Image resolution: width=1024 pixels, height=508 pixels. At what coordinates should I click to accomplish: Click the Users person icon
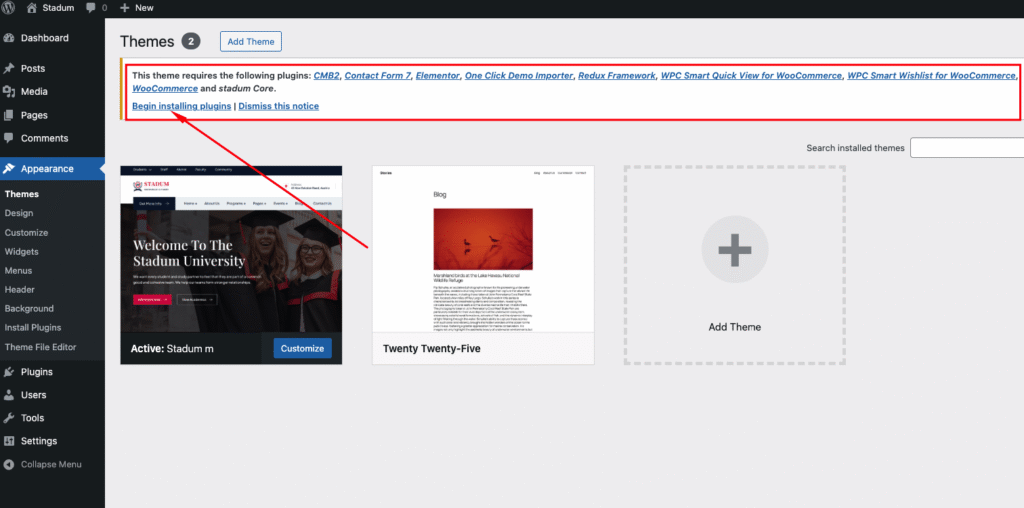tap(9, 394)
